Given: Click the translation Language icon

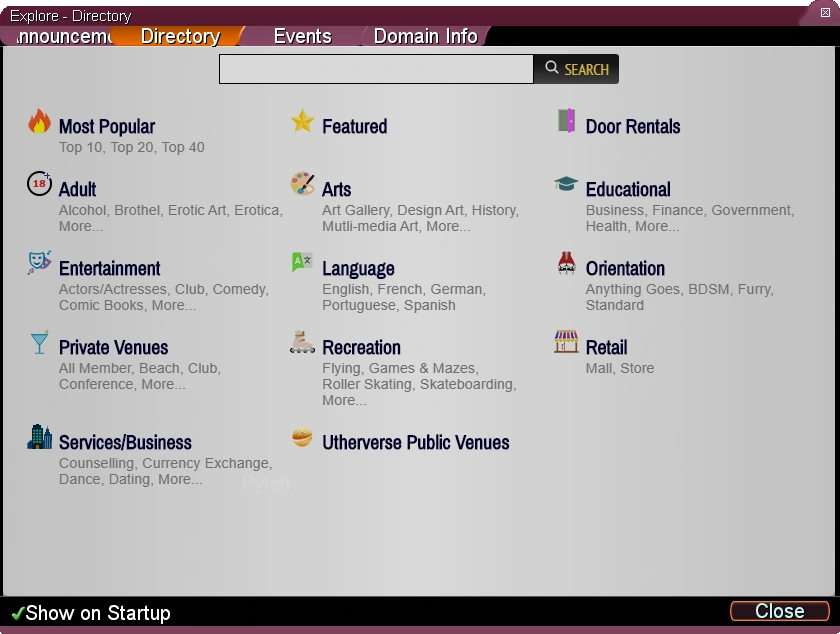Looking at the screenshot, I should pyautogui.click(x=302, y=262).
